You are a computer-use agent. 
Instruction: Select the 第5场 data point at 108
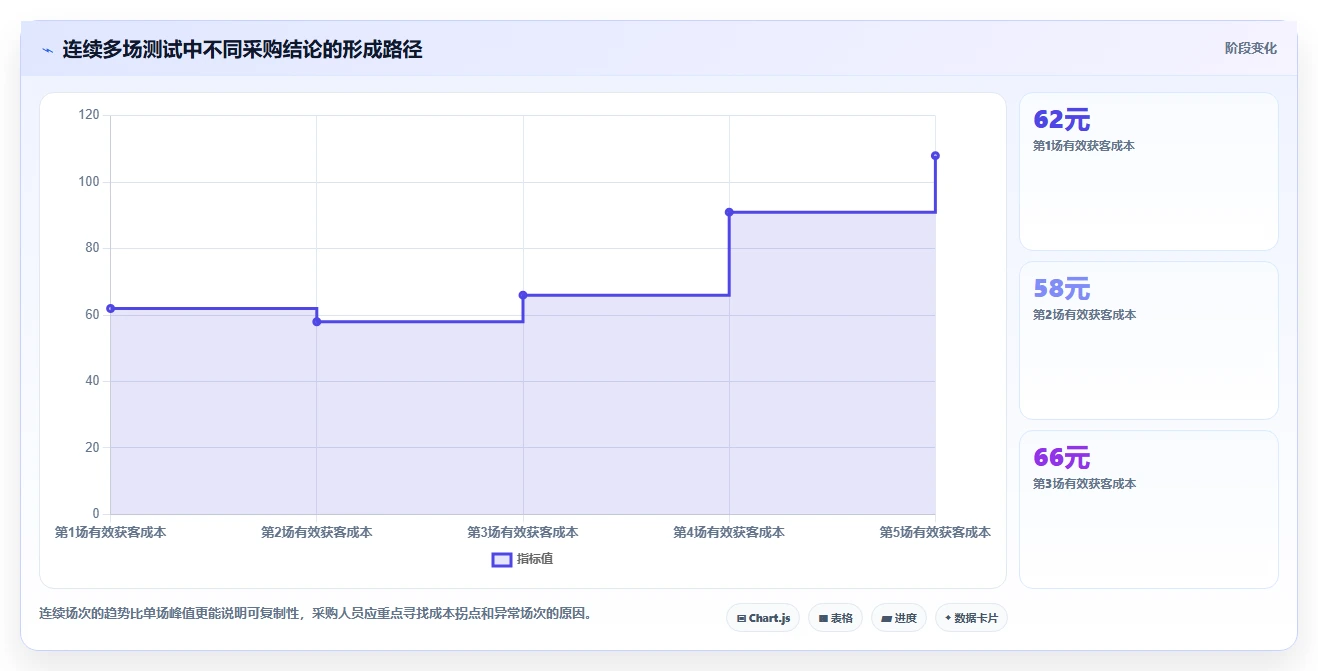tap(935, 156)
